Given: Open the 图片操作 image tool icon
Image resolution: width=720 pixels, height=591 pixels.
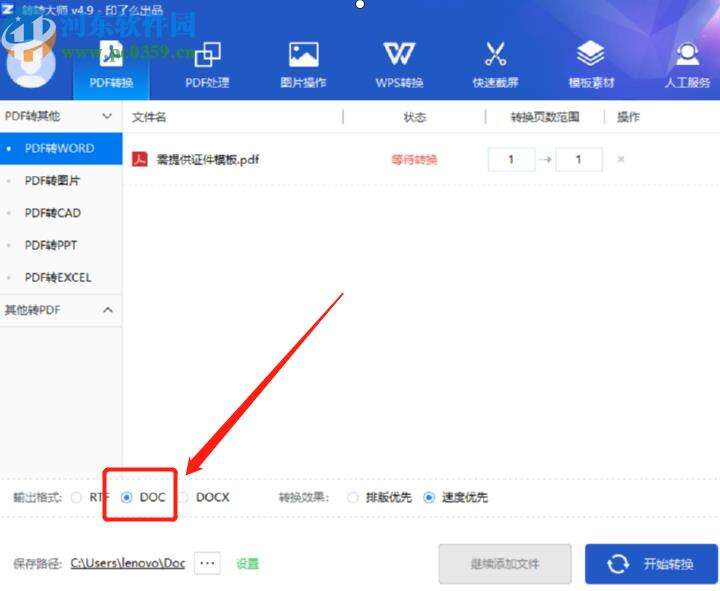Looking at the screenshot, I should (304, 54).
